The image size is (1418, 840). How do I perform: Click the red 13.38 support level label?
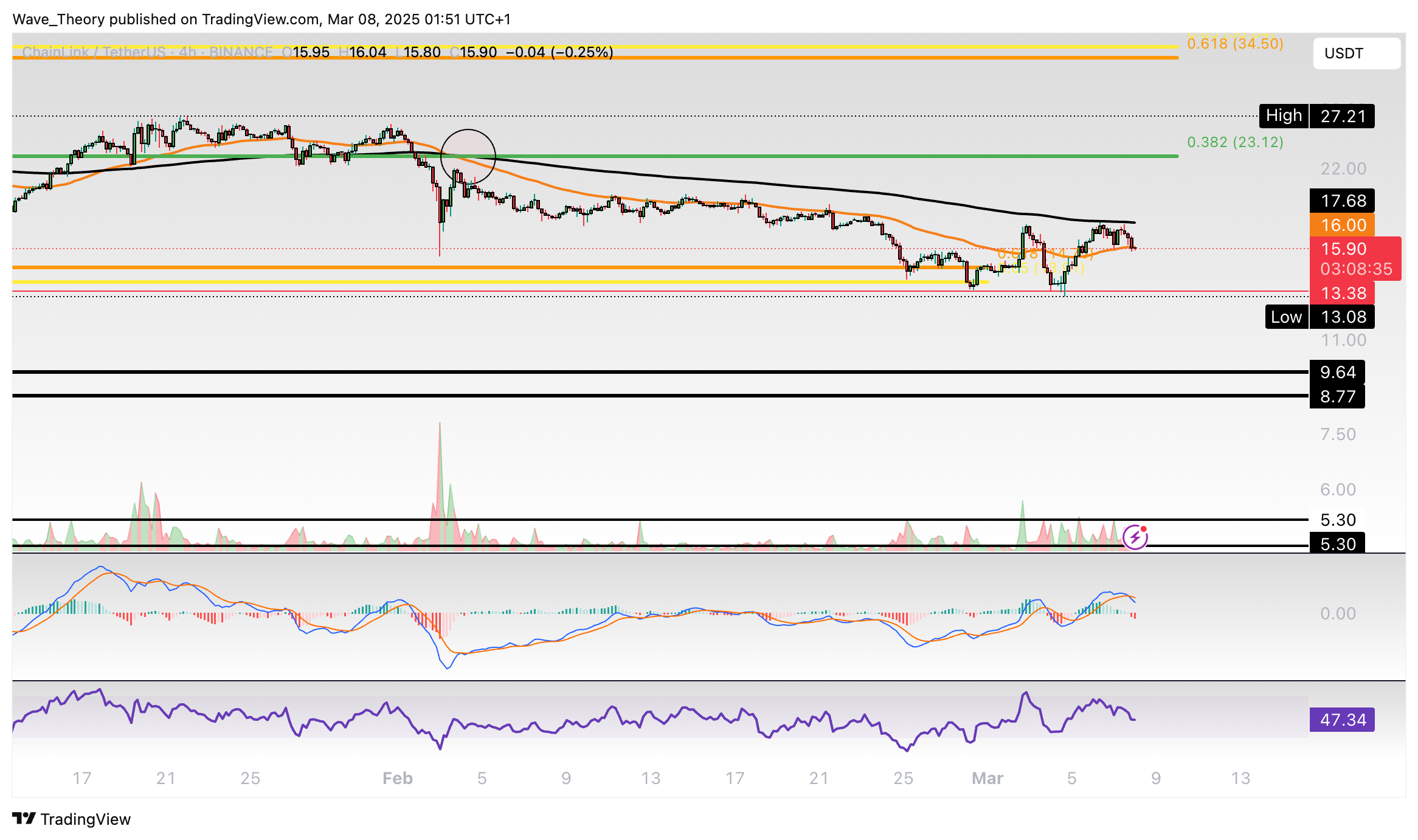coord(1343,293)
